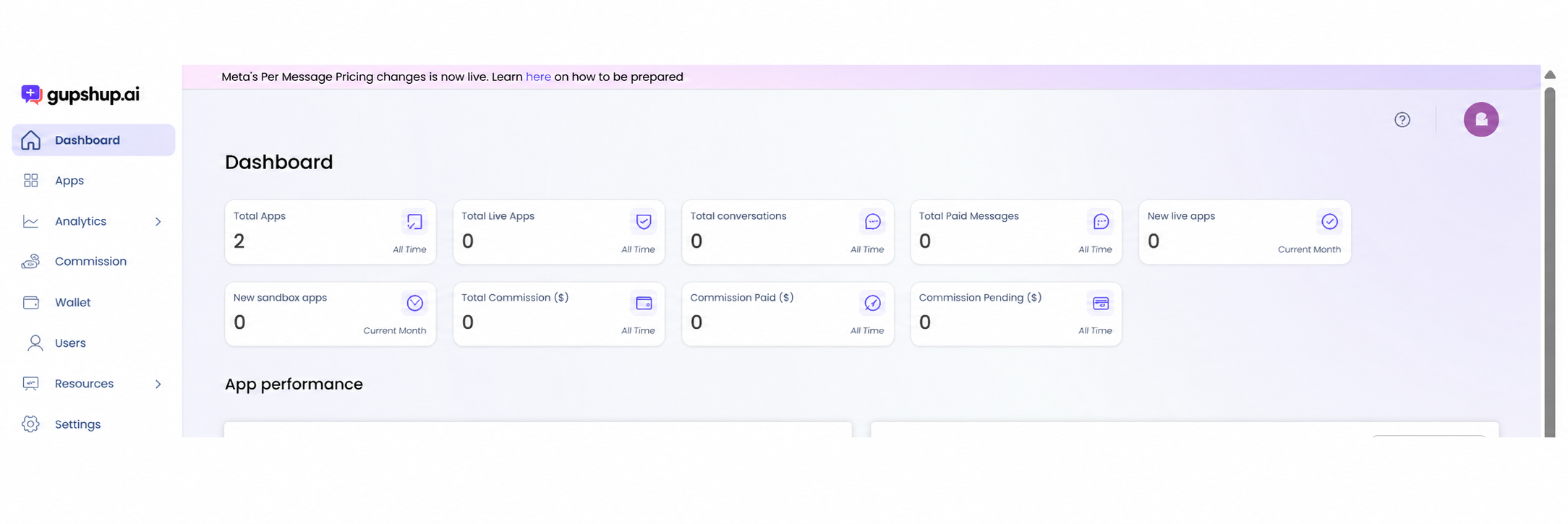
Task: Click the vertical scrollbar thumb
Action: 1549,262
